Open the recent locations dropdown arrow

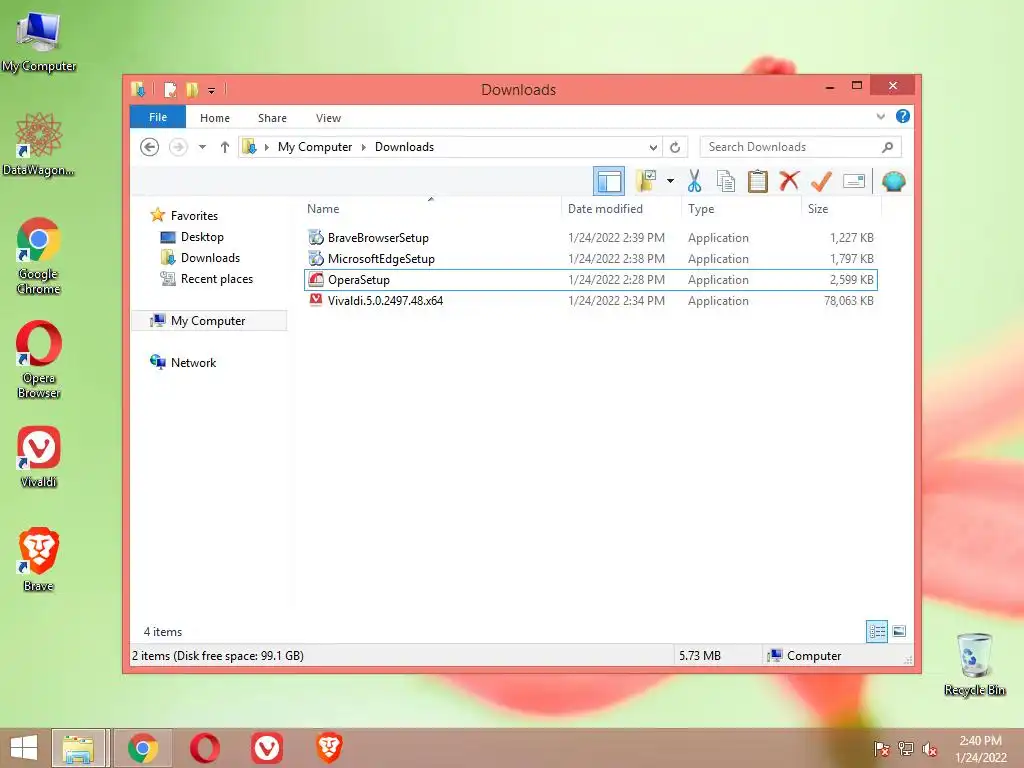(202, 147)
